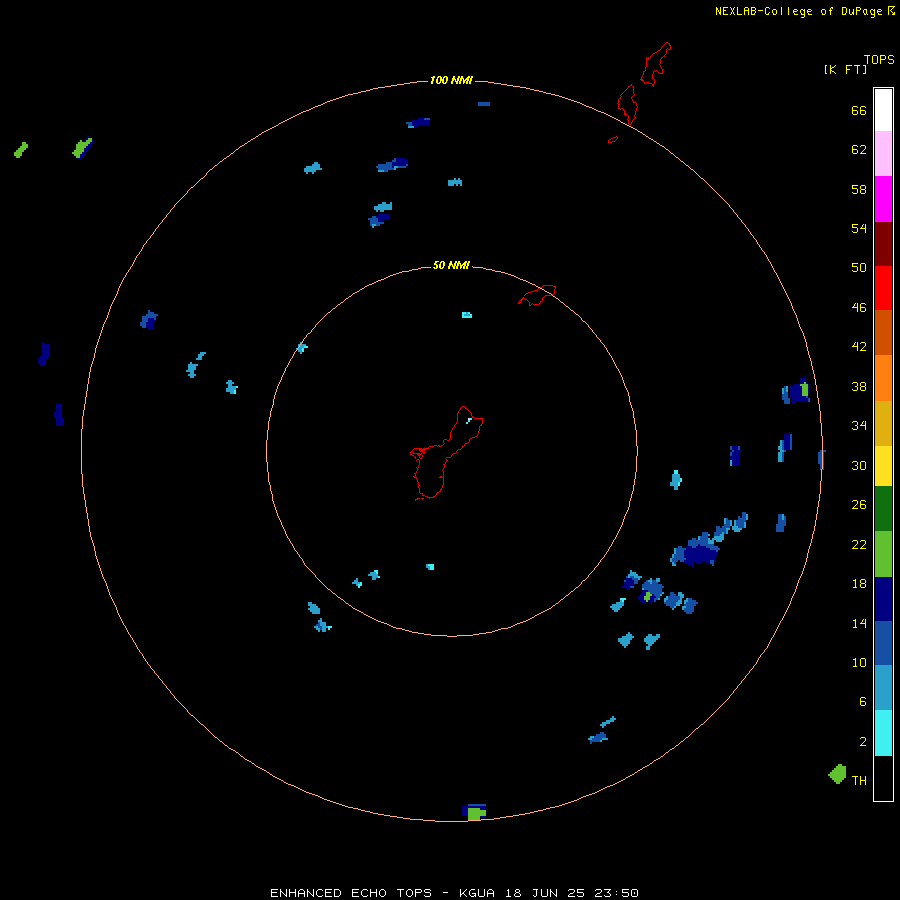Click the 50 NMI range ring label
The image size is (900, 900).
[x=451, y=265]
